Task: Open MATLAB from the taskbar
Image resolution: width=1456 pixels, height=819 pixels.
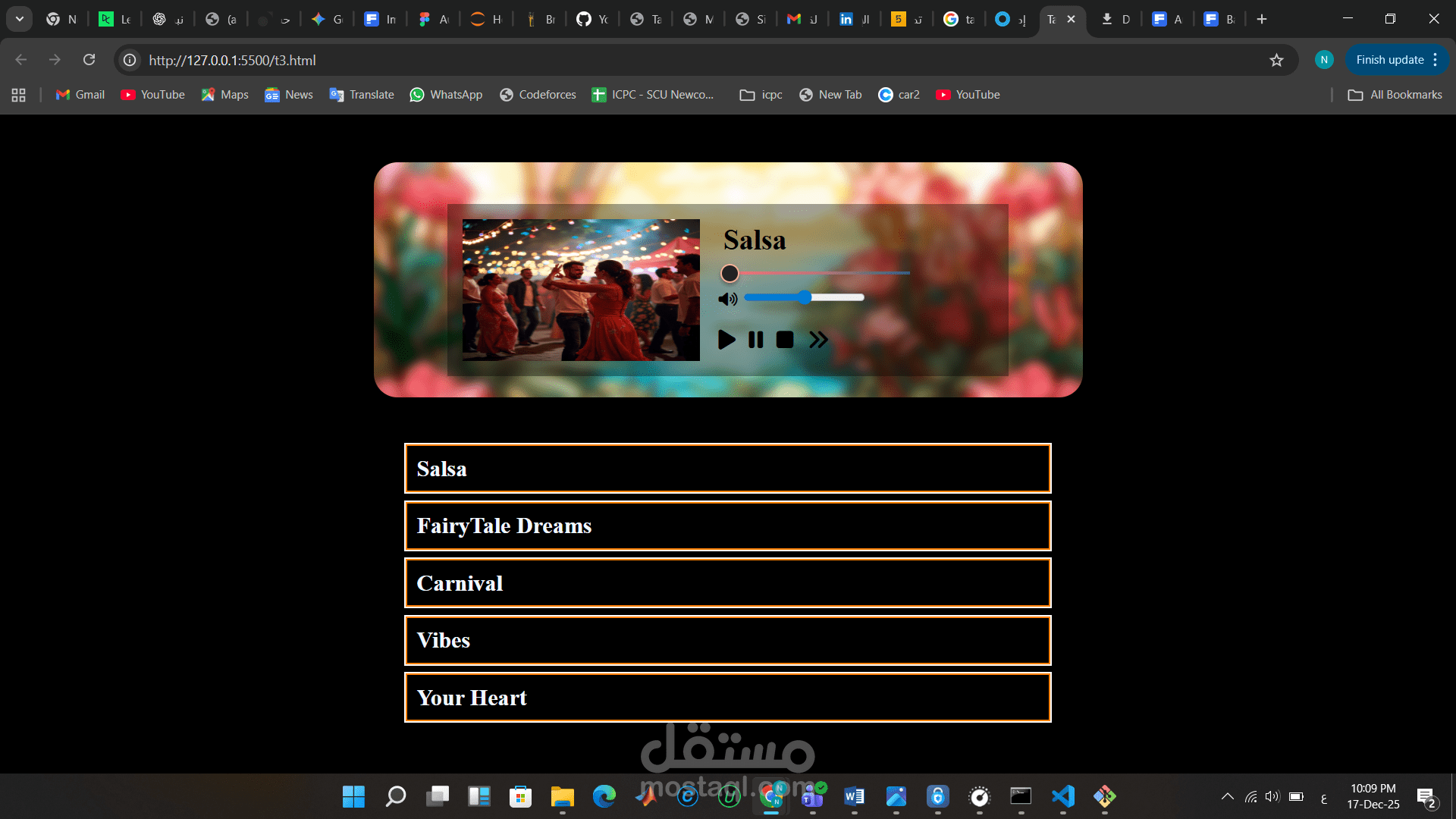Action: tap(645, 796)
